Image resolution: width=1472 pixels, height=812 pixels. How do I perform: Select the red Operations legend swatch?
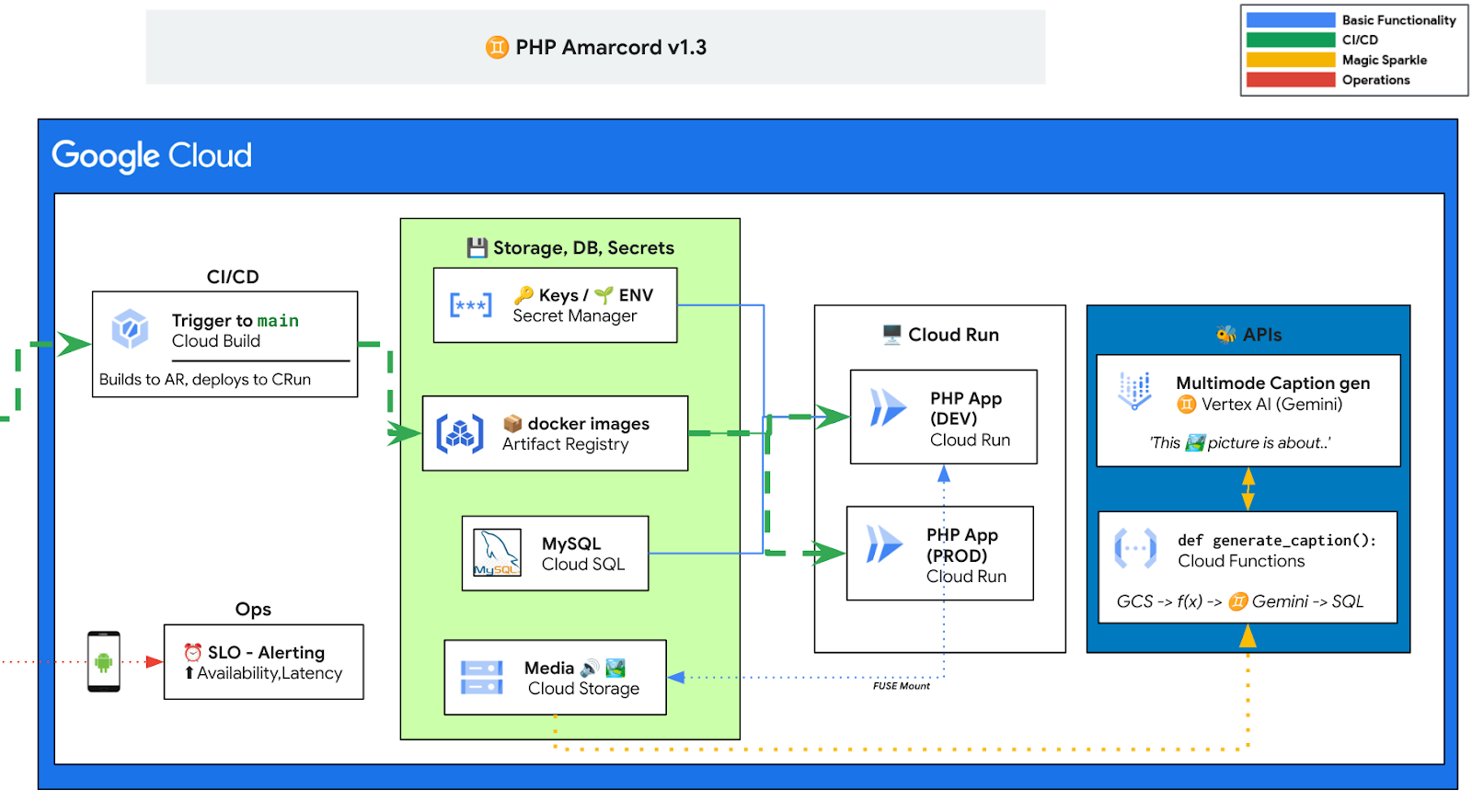click(1290, 81)
